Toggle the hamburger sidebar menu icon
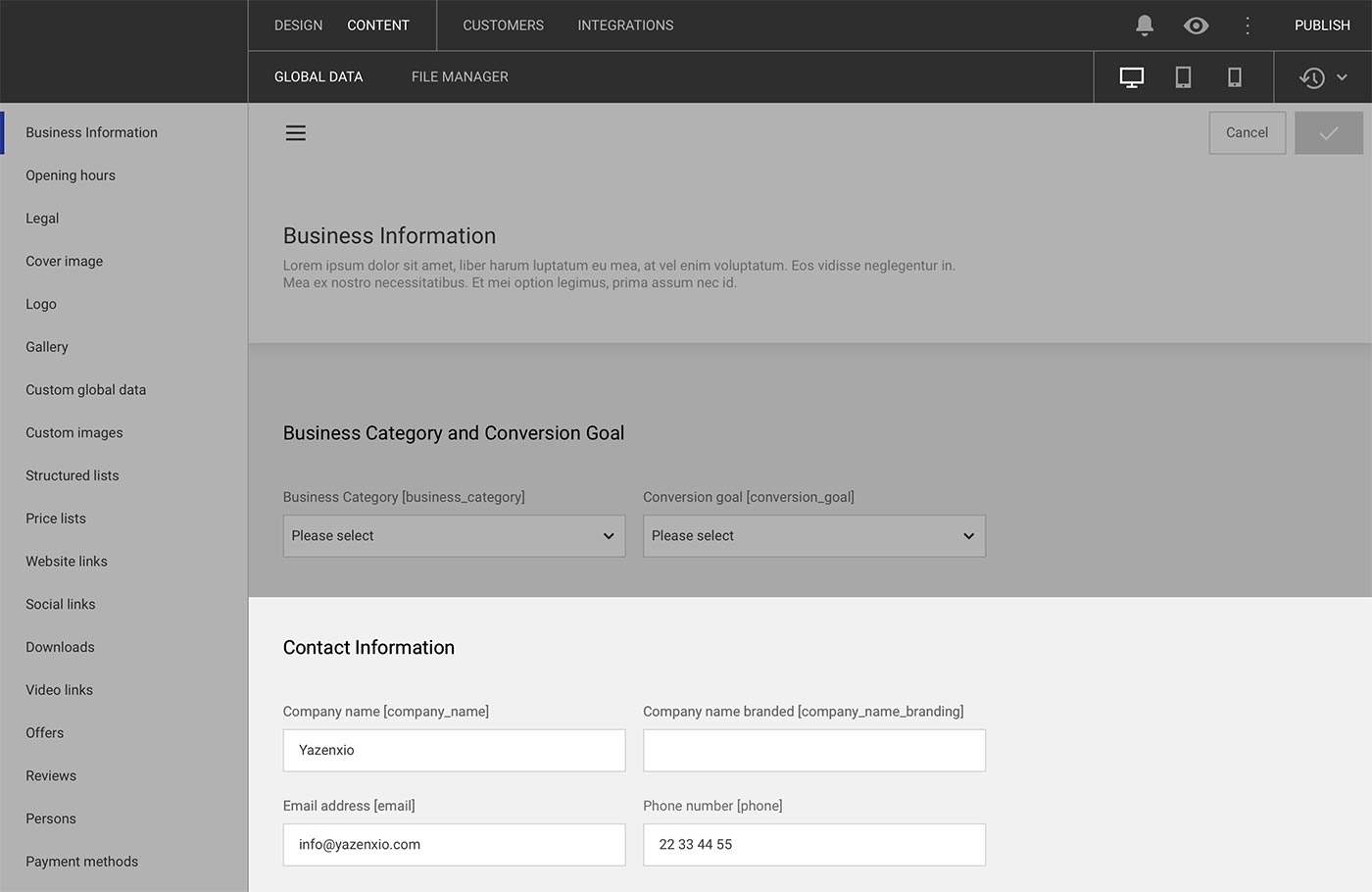The image size is (1372, 892). point(296,133)
